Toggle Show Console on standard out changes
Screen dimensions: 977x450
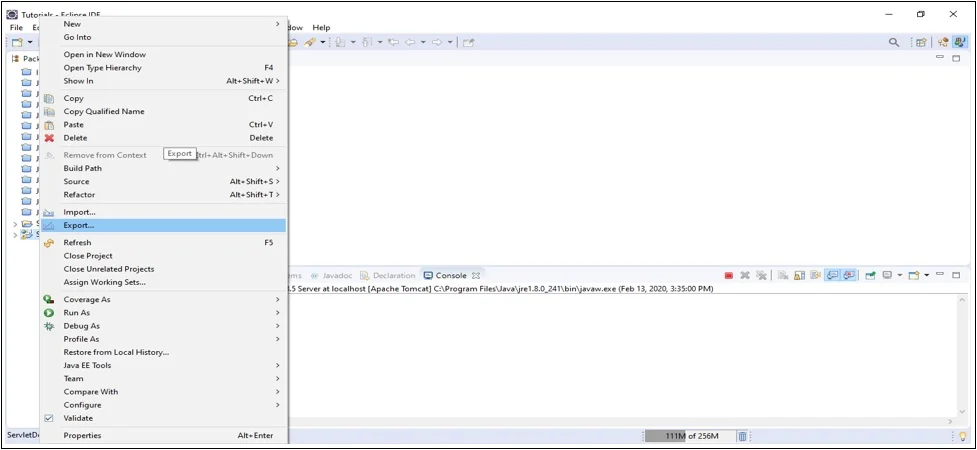[x=832, y=275]
